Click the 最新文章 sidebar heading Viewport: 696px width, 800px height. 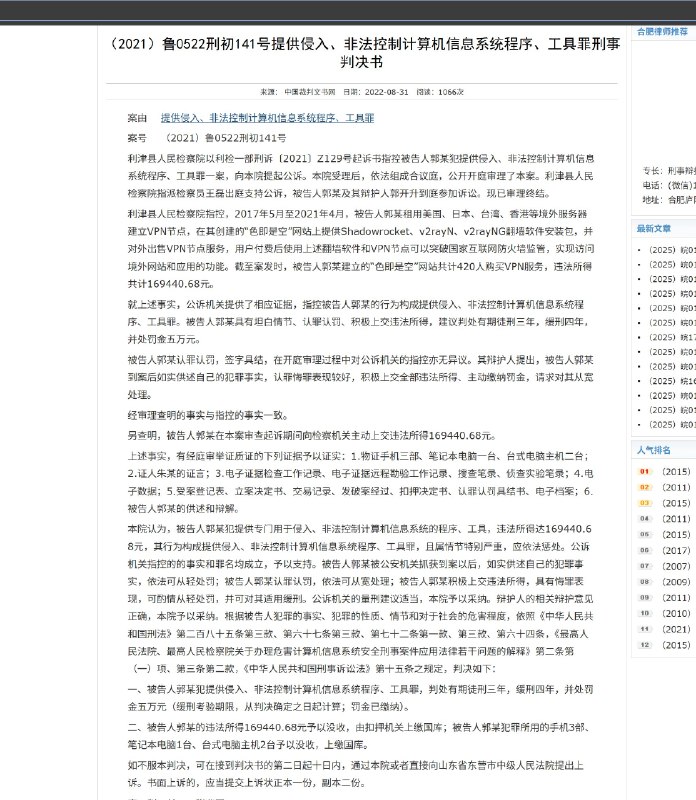(654, 229)
